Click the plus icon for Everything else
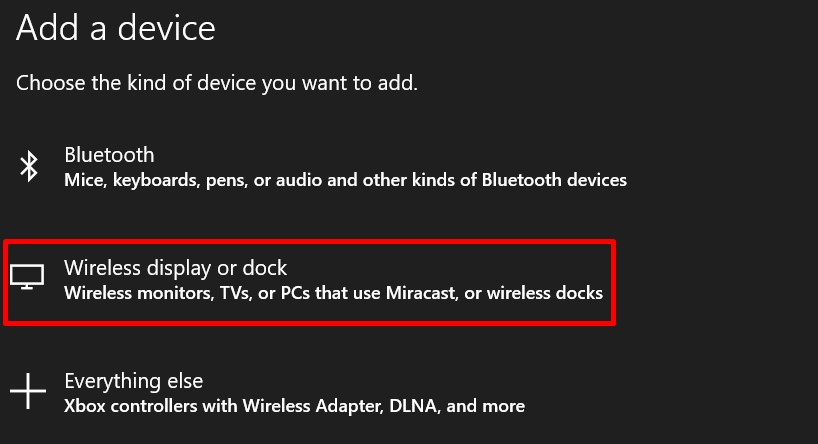Image resolution: width=818 pixels, height=444 pixels. click(29, 391)
